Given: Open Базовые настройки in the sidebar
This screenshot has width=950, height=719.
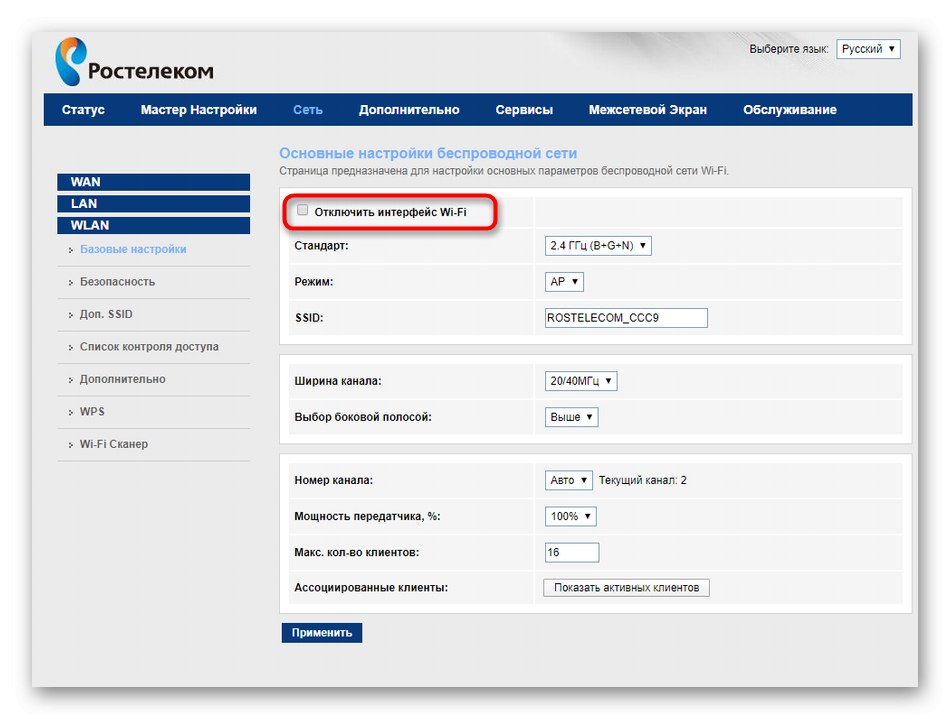Looking at the screenshot, I should (133, 249).
